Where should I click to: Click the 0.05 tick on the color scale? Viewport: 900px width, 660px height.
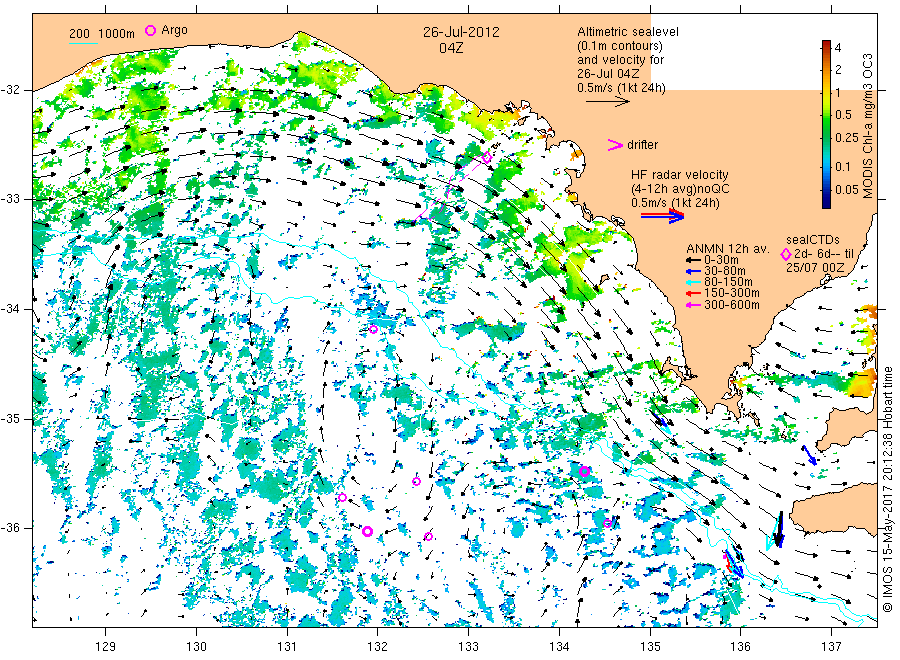point(847,190)
